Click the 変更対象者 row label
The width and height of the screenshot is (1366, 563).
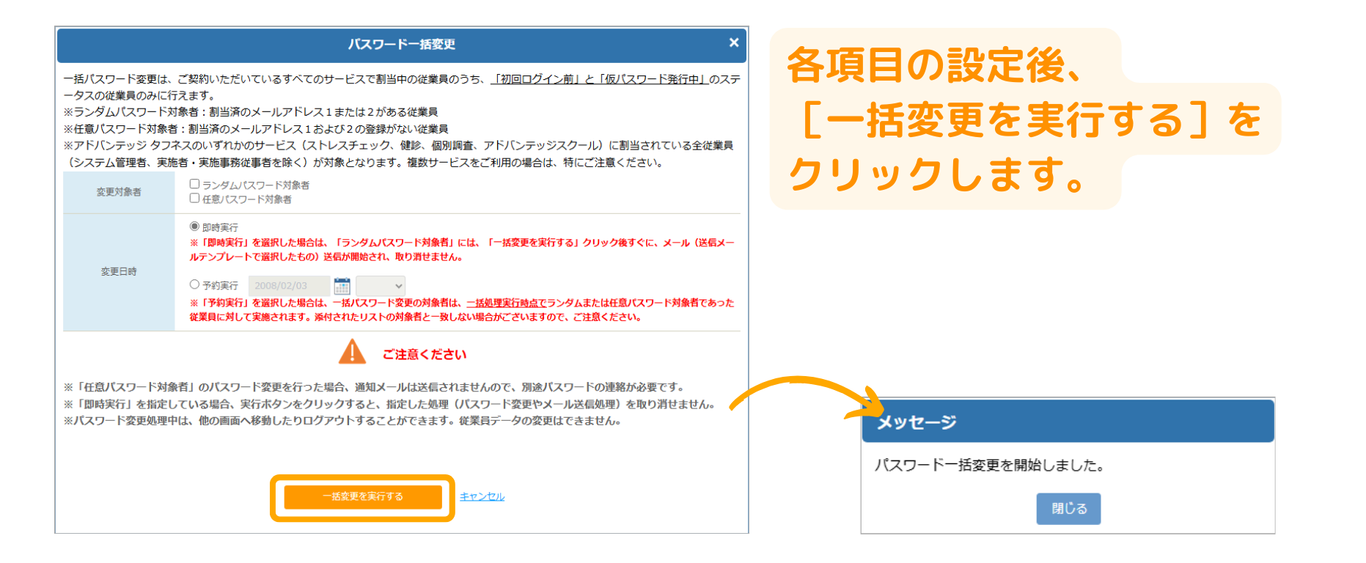[118, 192]
